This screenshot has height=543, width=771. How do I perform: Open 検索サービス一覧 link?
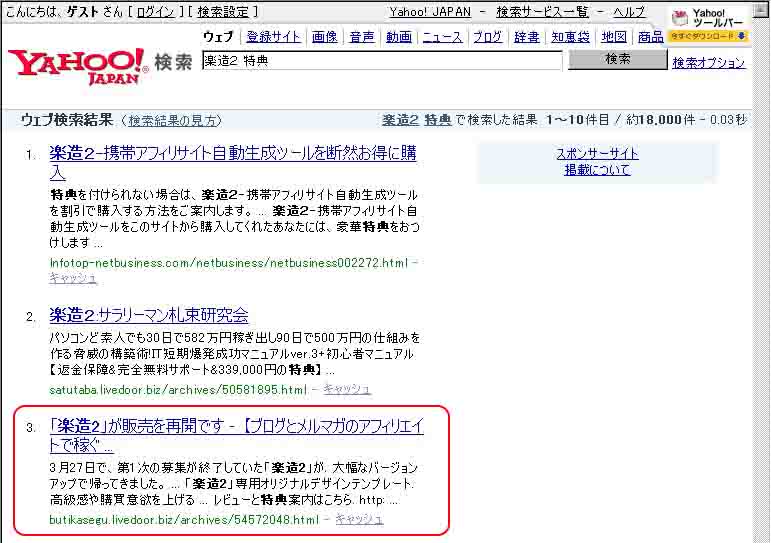pyautogui.click(x=542, y=12)
